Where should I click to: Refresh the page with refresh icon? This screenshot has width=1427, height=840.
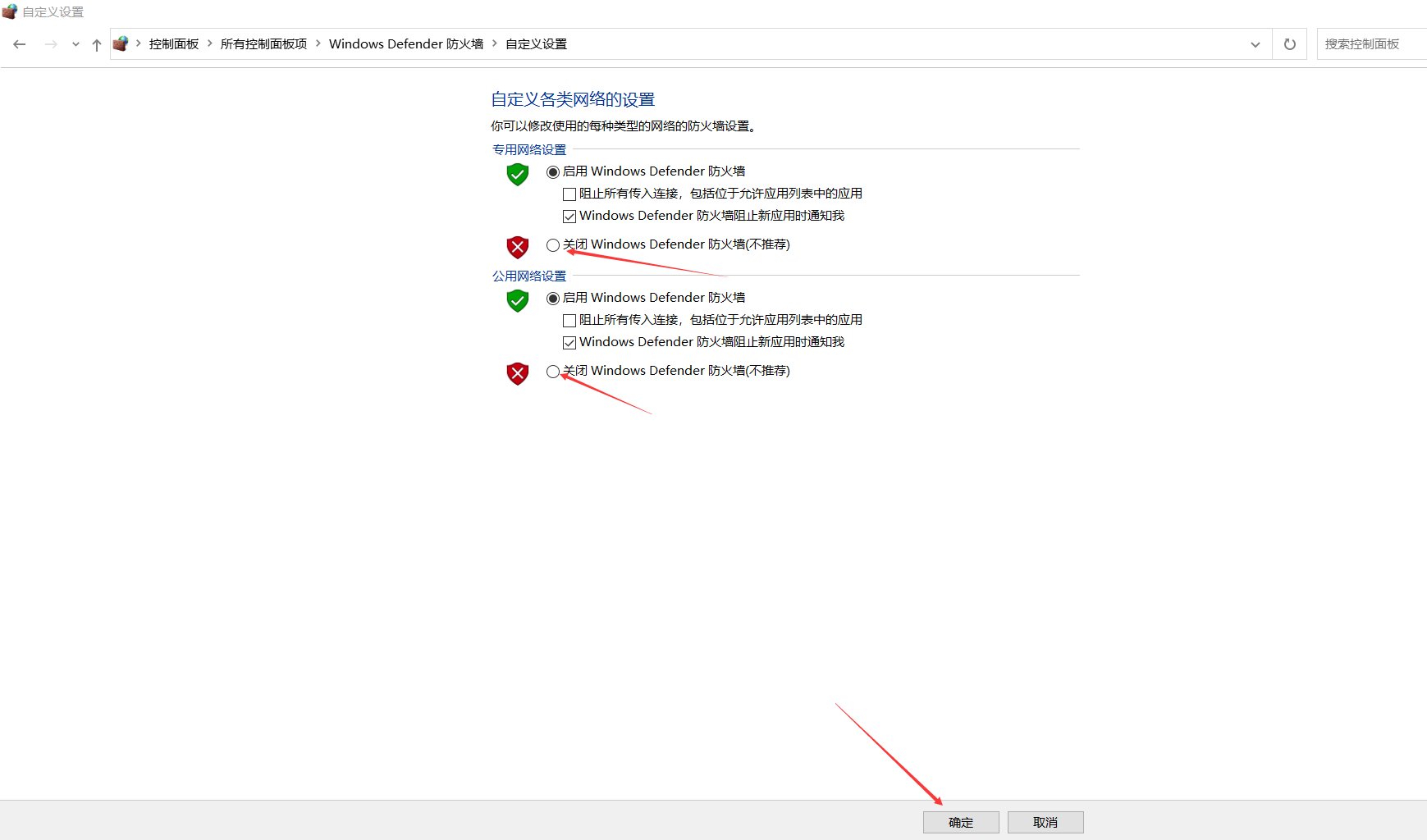1290,44
